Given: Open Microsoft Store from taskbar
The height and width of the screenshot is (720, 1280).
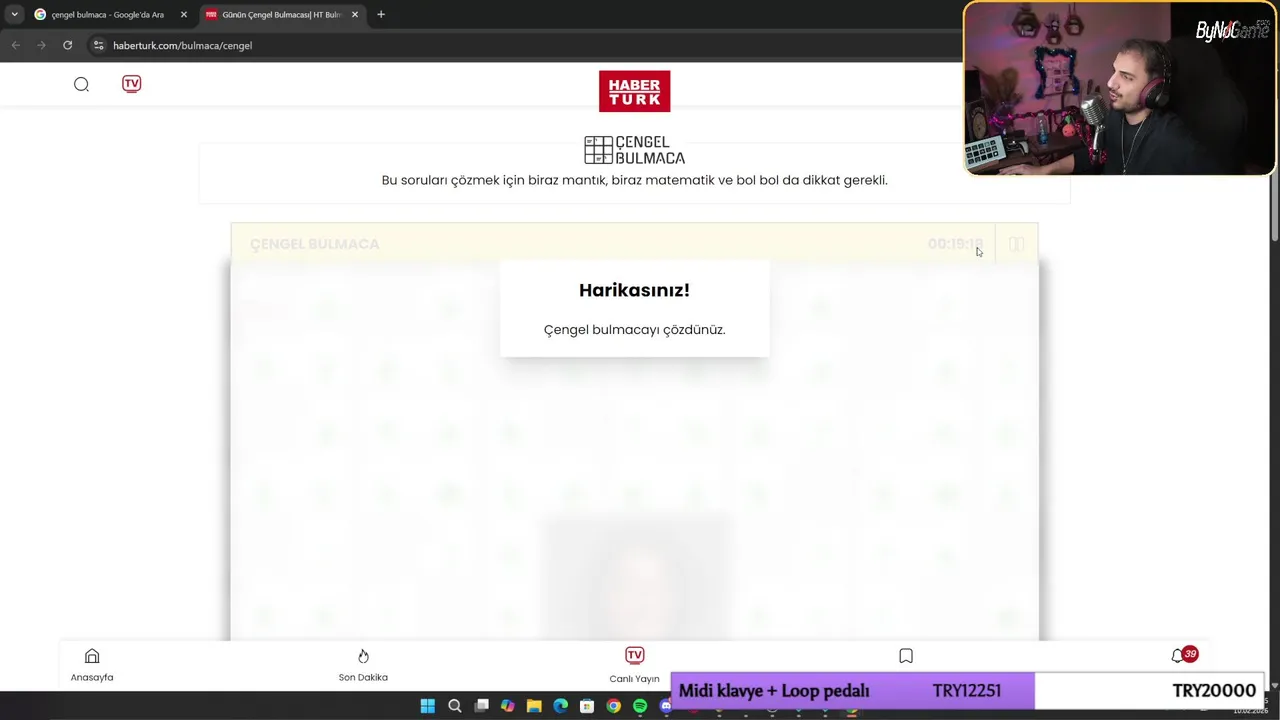Looking at the screenshot, I should [x=587, y=706].
